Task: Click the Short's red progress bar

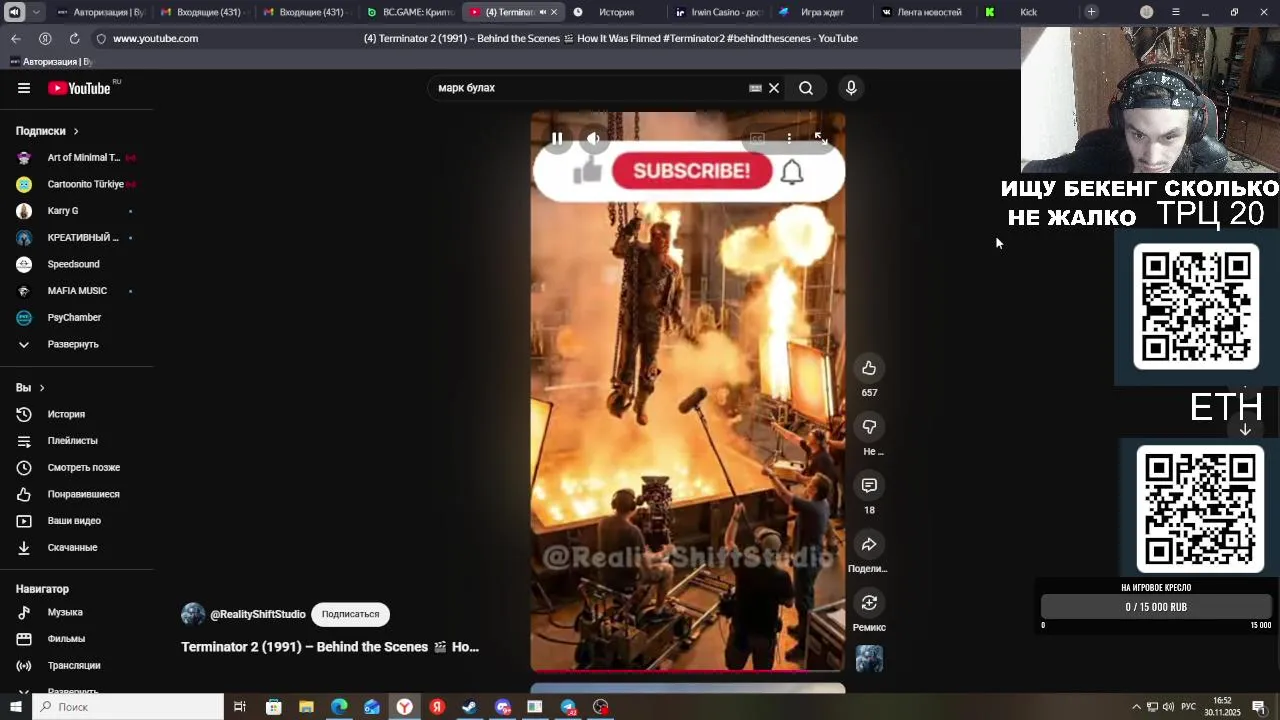Action: 688,670
